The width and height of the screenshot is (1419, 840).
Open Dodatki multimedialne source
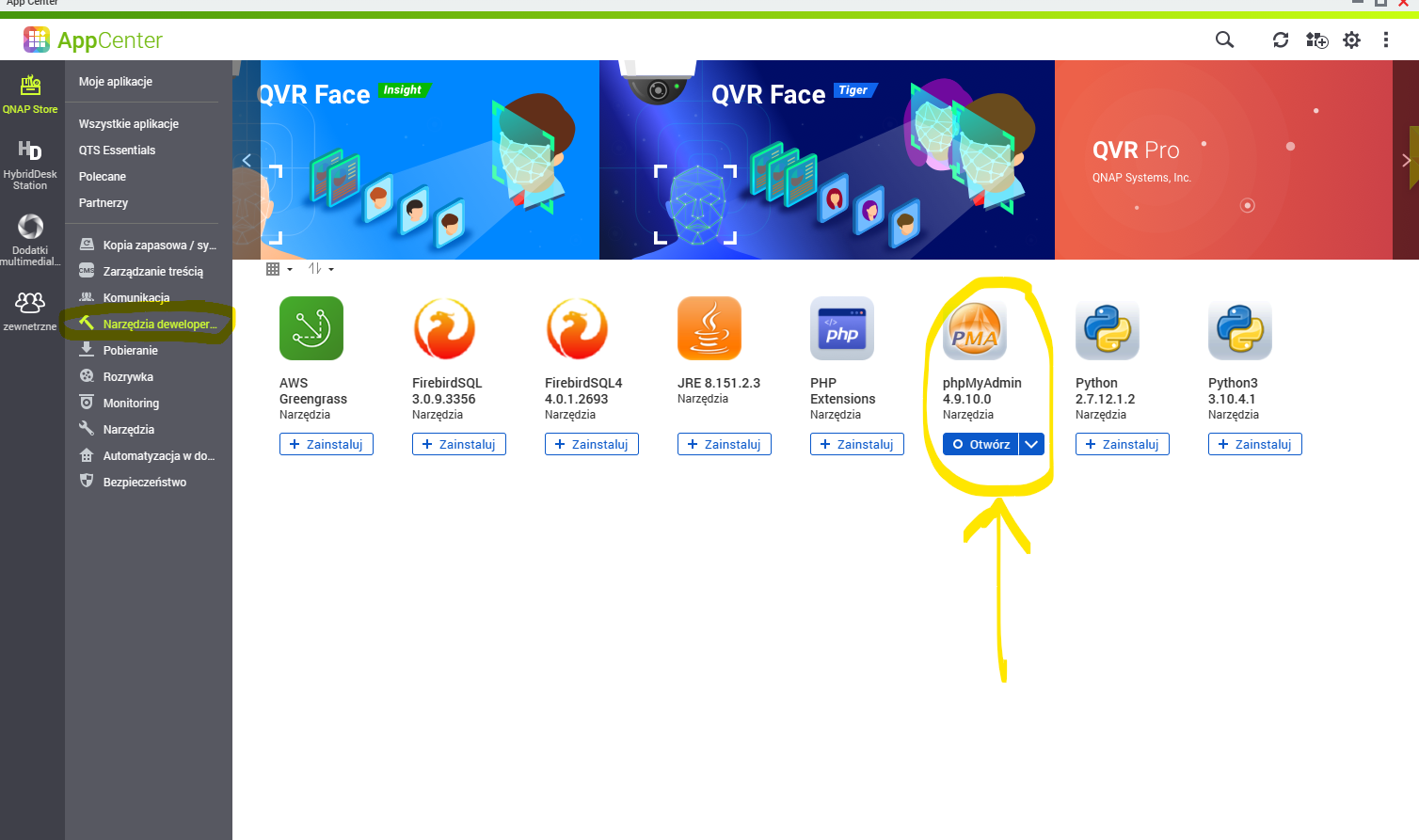tap(30, 241)
